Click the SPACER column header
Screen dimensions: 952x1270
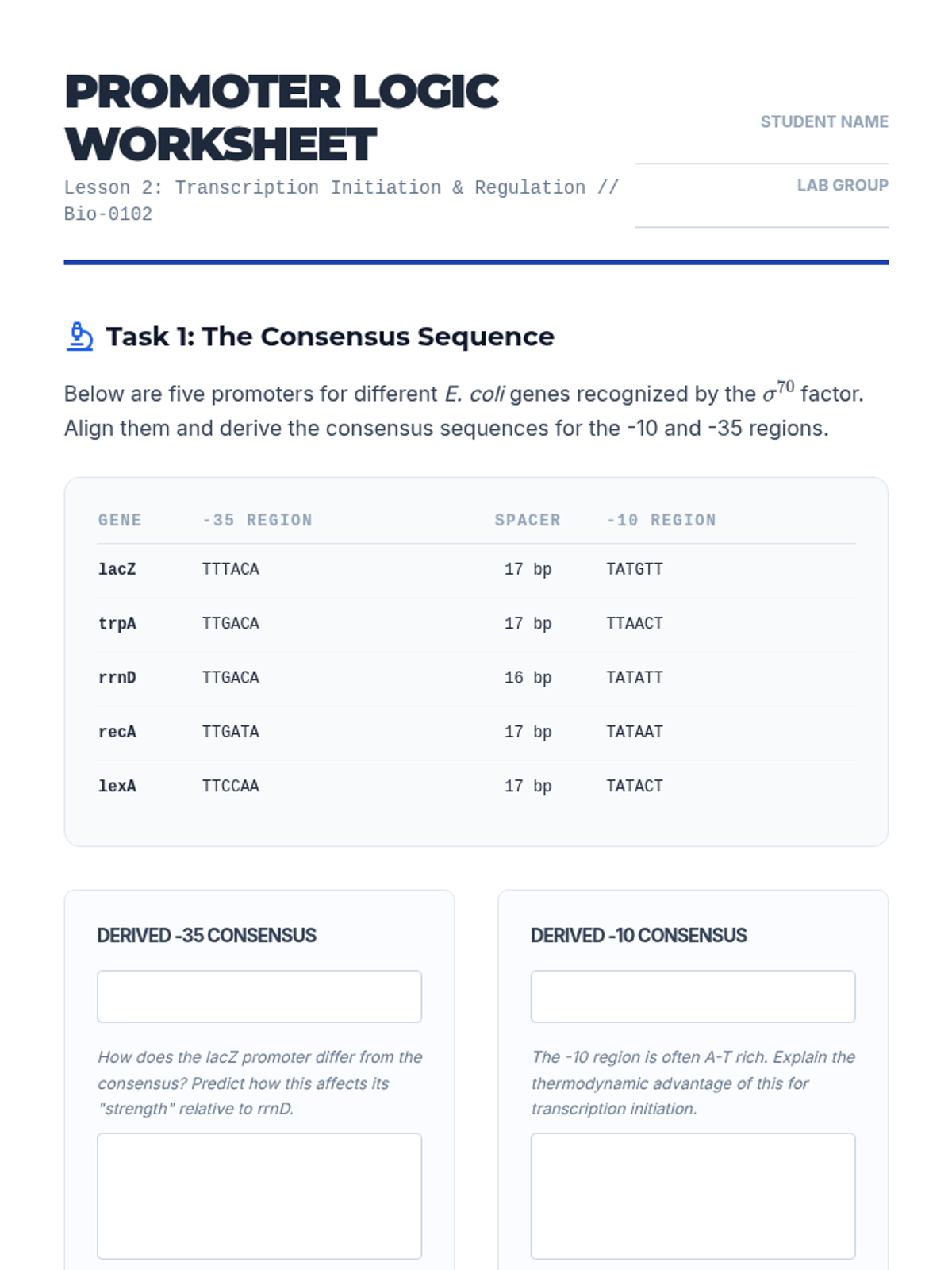(528, 521)
